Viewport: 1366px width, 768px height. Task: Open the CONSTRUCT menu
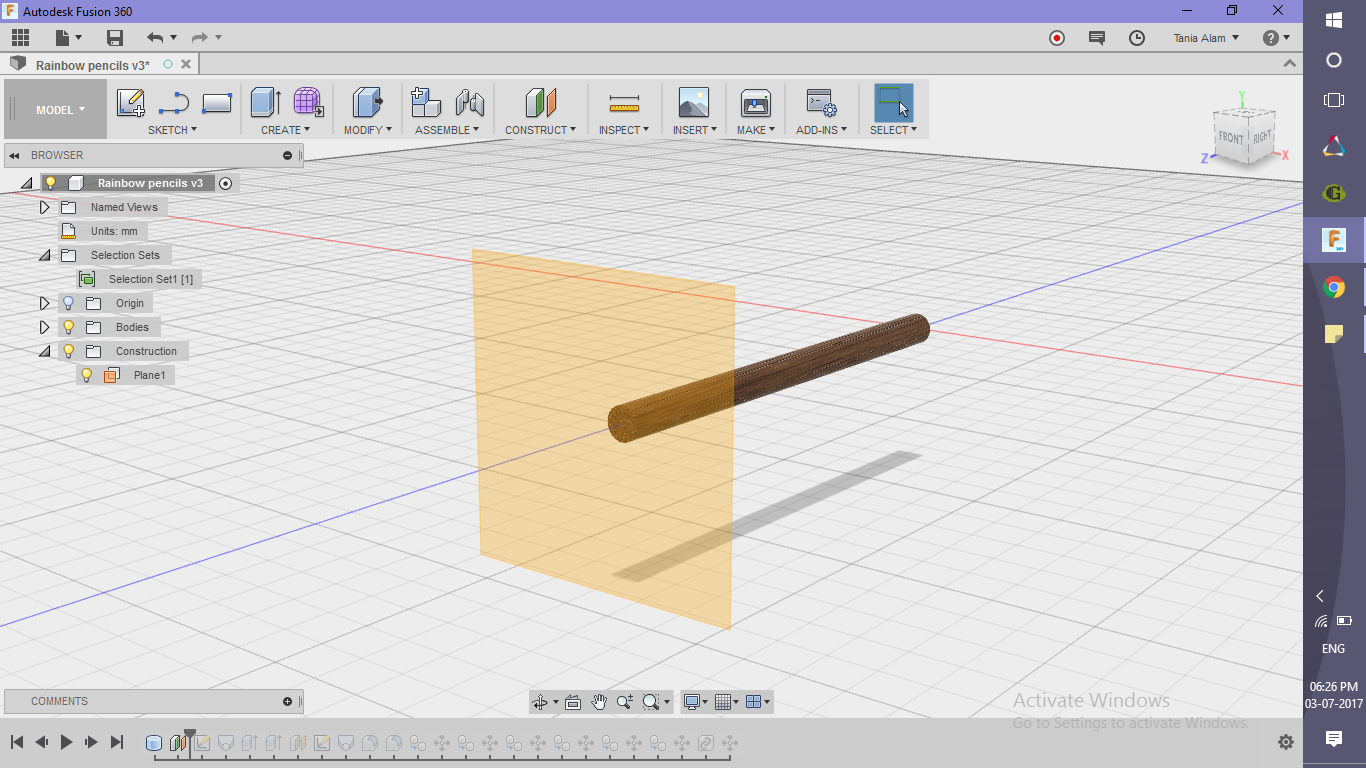(540, 130)
